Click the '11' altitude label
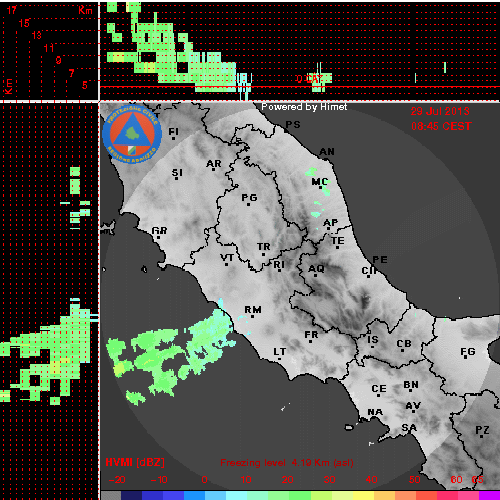This screenshot has width=500, height=500. (49, 48)
